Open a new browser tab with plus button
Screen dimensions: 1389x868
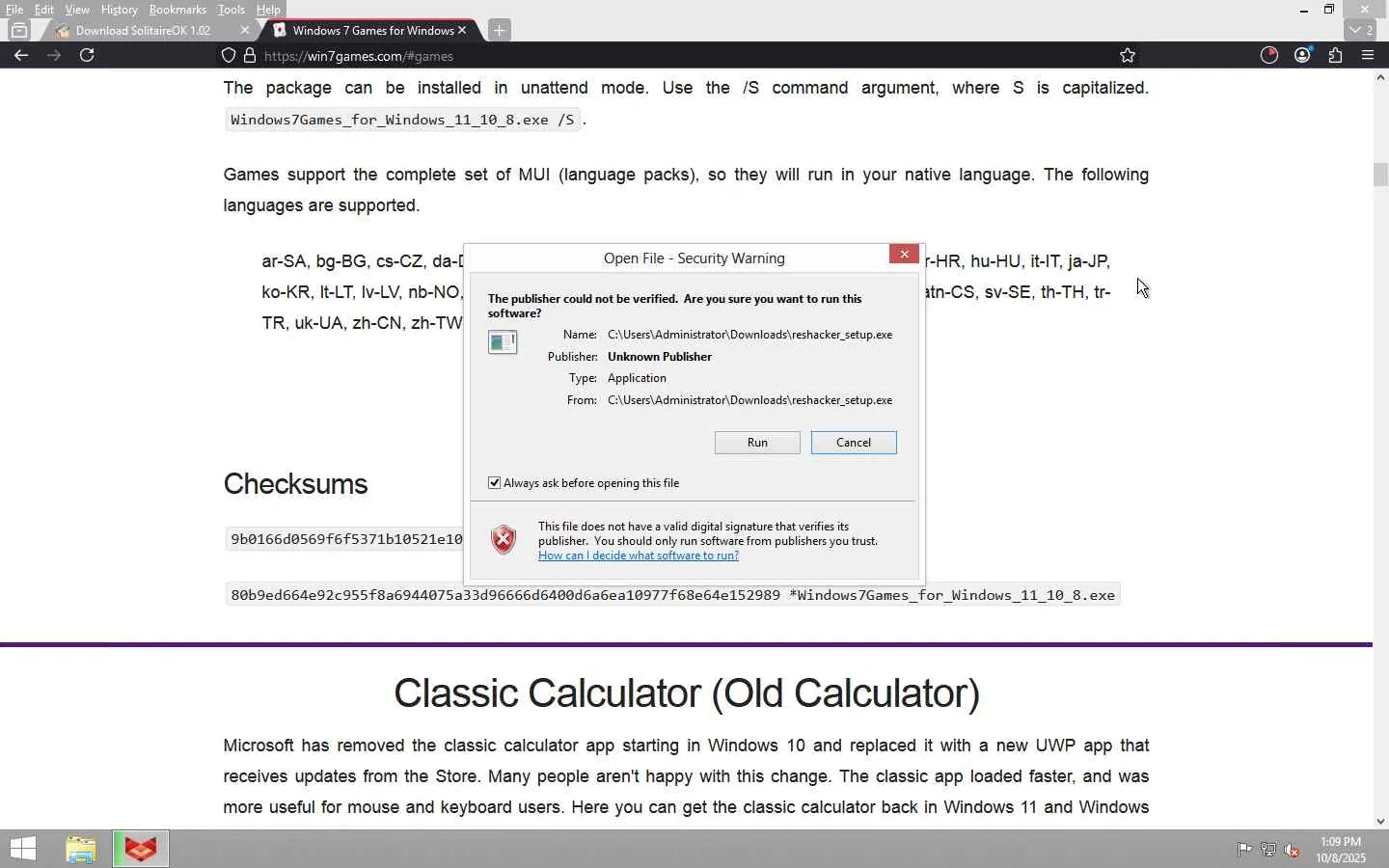pos(499,30)
